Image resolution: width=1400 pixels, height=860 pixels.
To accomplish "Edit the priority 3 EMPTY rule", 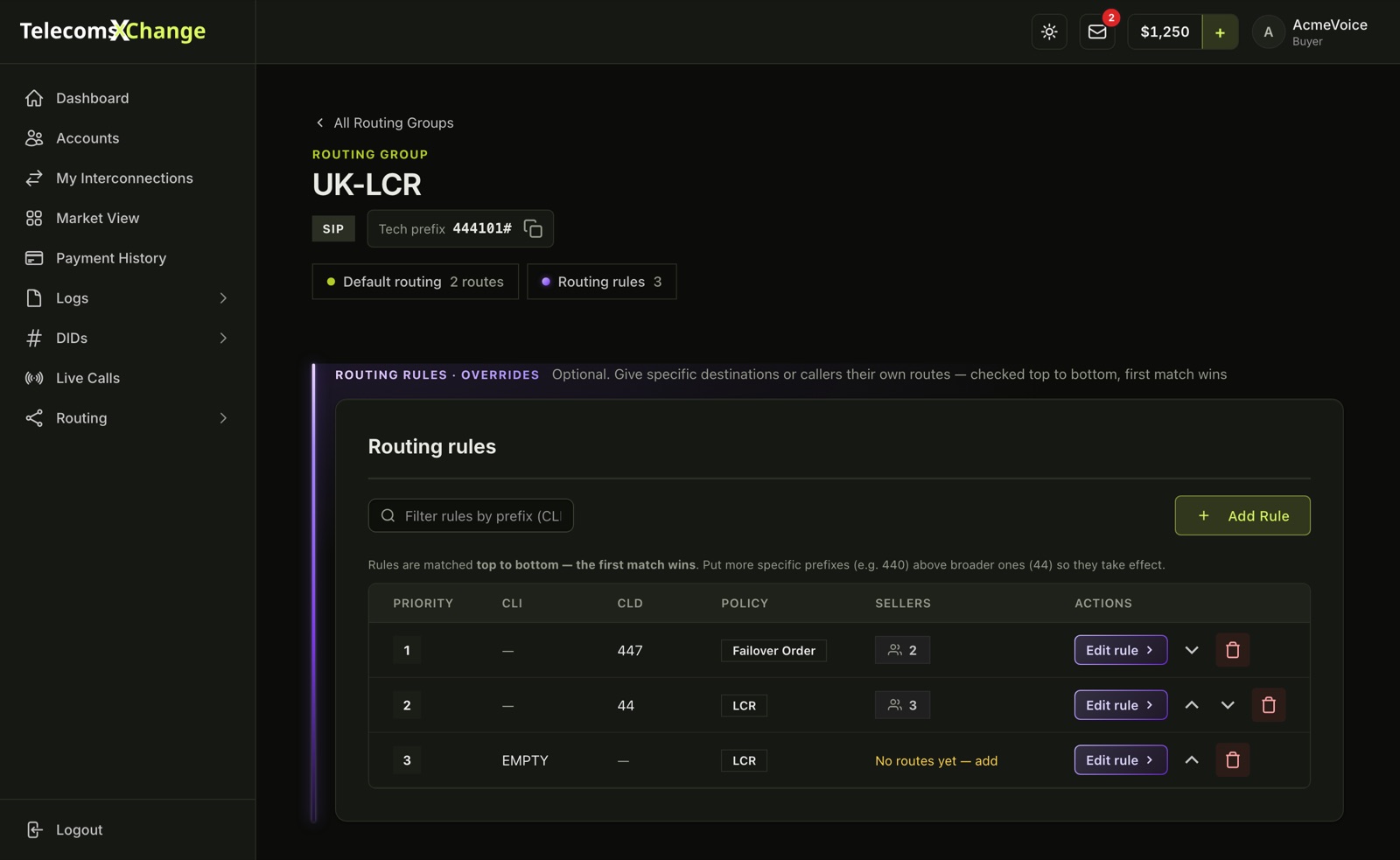I will (x=1121, y=760).
